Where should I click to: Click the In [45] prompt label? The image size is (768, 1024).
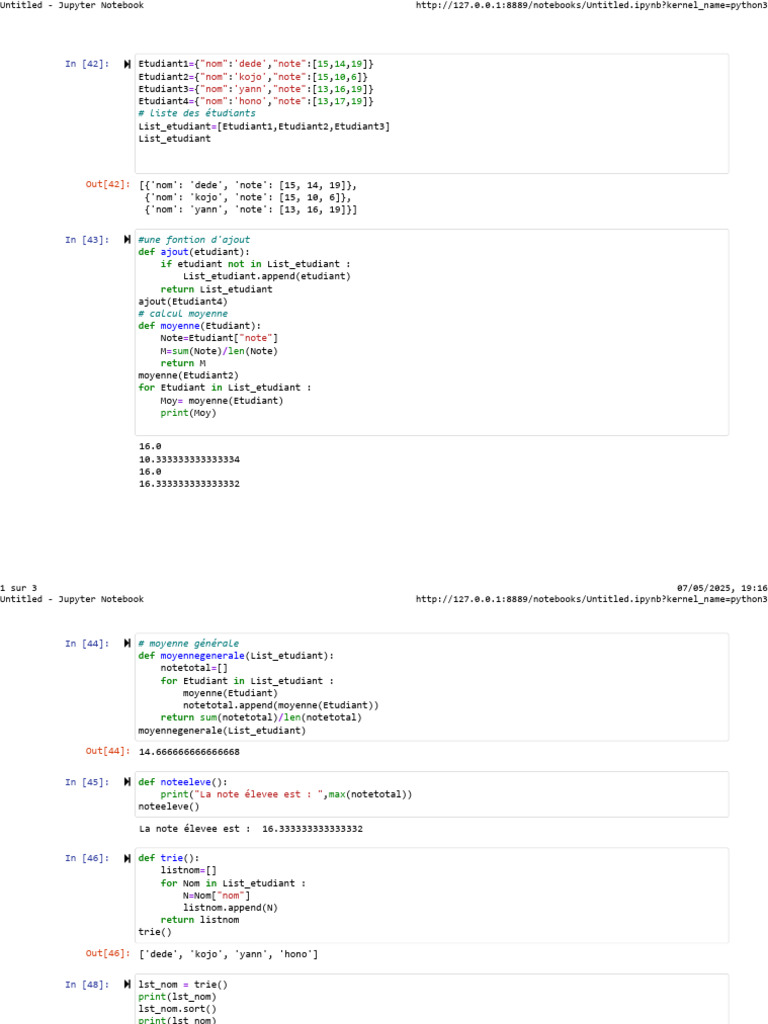(87, 782)
